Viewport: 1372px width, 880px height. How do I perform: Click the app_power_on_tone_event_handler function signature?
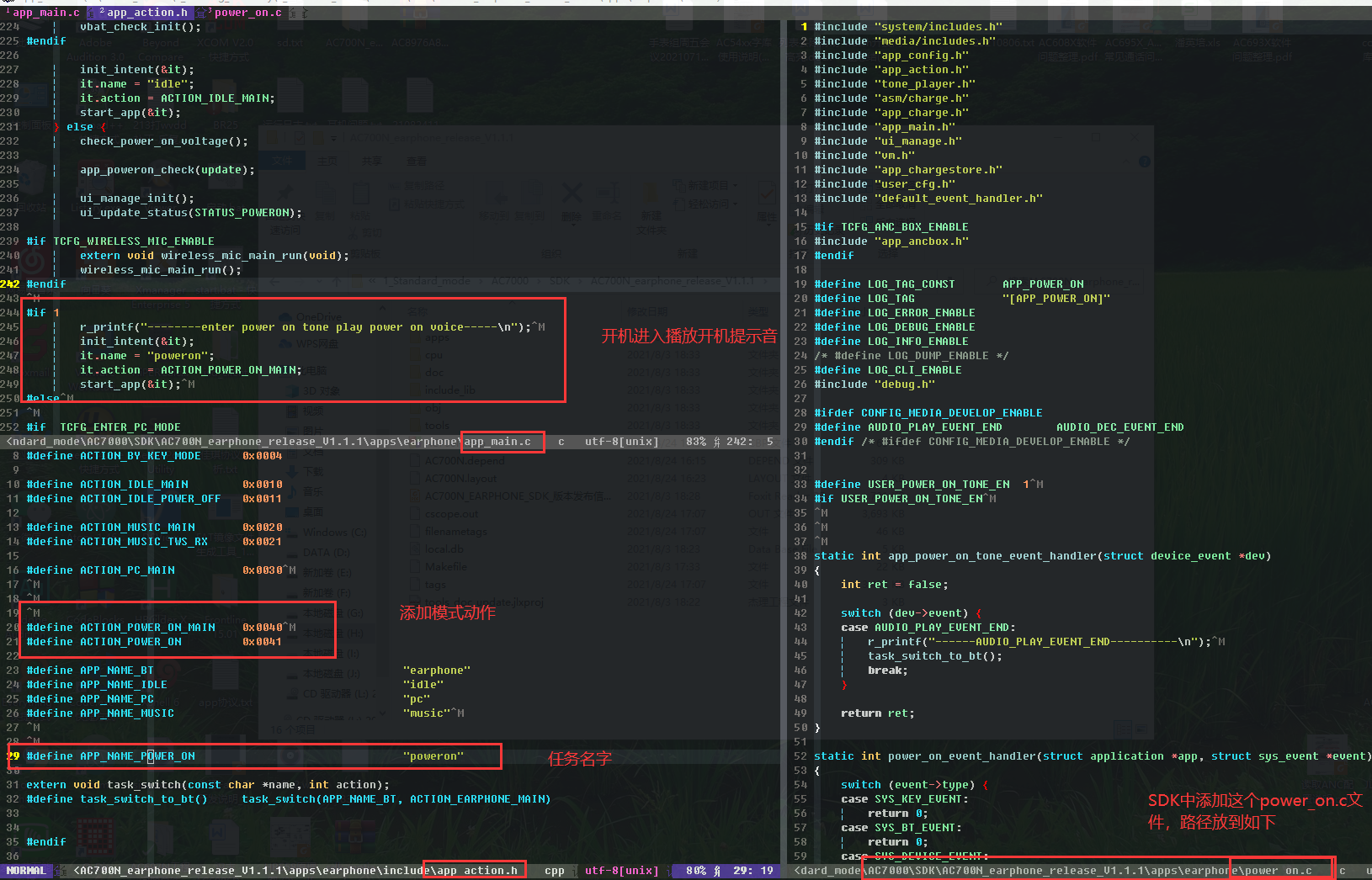pyautogui.click(x=1043, y=556)
